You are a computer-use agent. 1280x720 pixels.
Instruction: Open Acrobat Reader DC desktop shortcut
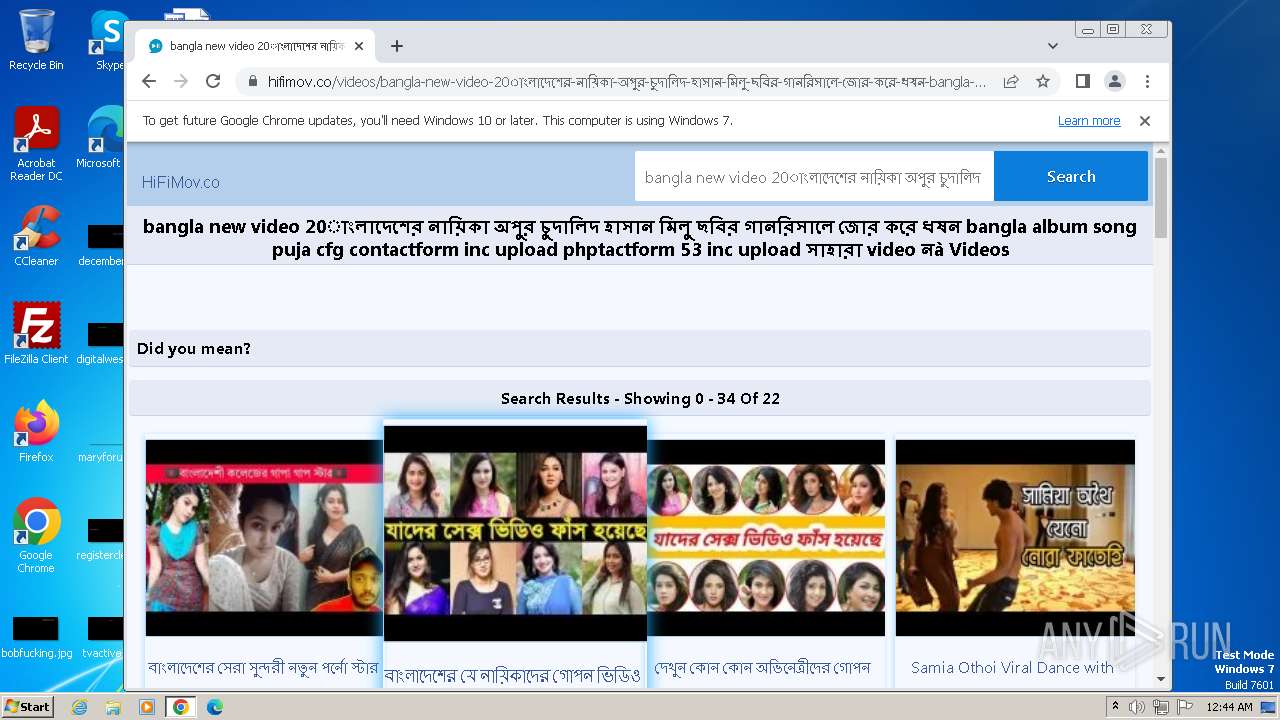click(x=36, y=145)
